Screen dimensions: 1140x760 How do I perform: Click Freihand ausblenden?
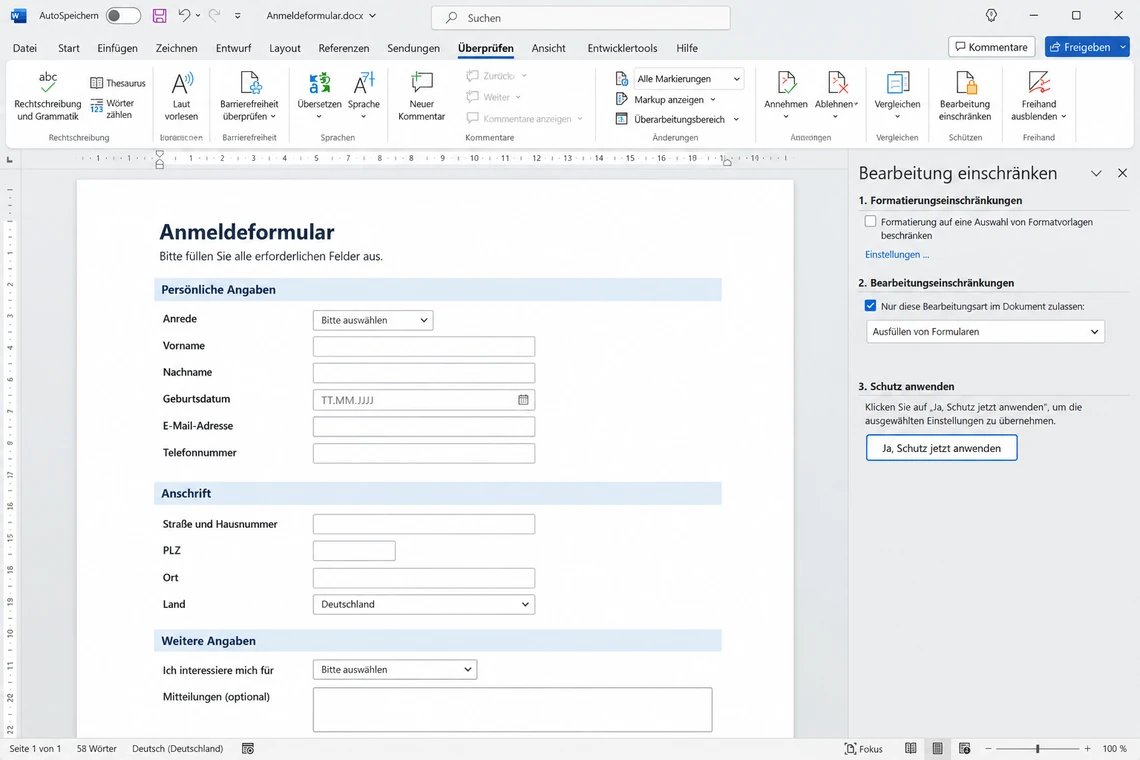point(1038,95)
